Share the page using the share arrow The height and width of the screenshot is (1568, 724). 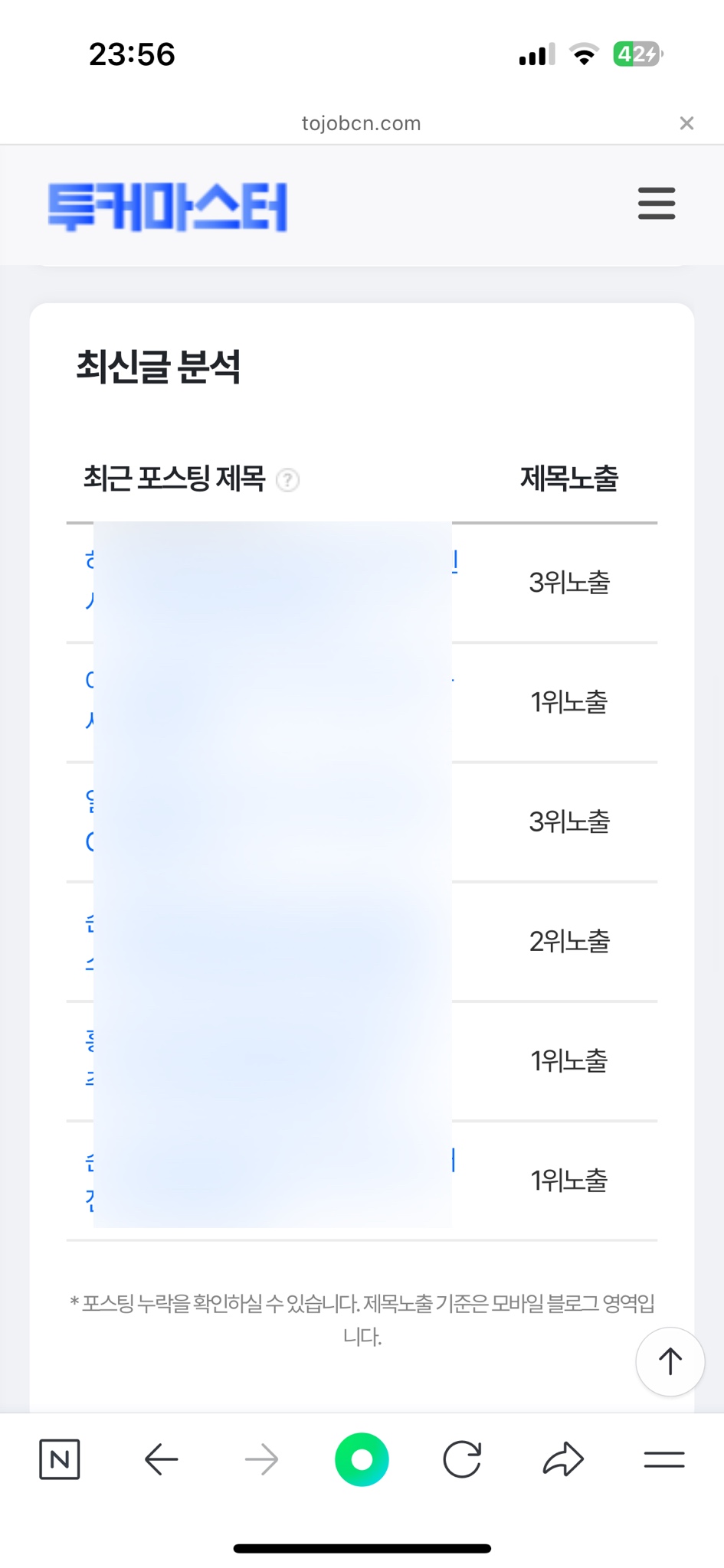click(x=563, y=1459)
